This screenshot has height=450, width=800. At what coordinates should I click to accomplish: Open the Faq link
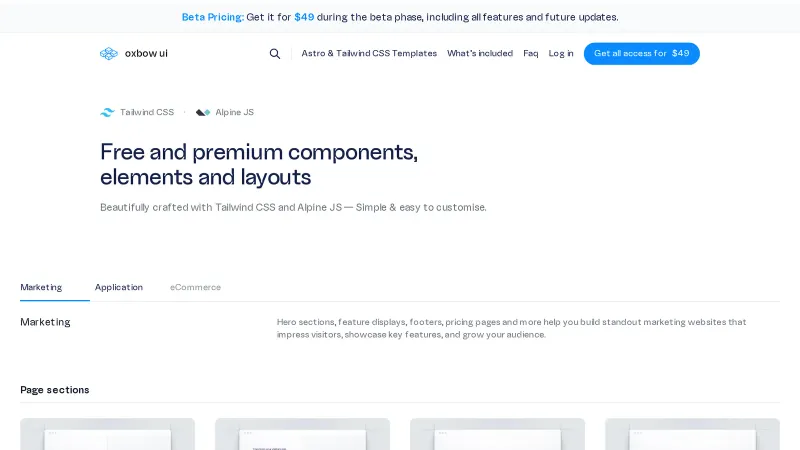click(531, 54)
